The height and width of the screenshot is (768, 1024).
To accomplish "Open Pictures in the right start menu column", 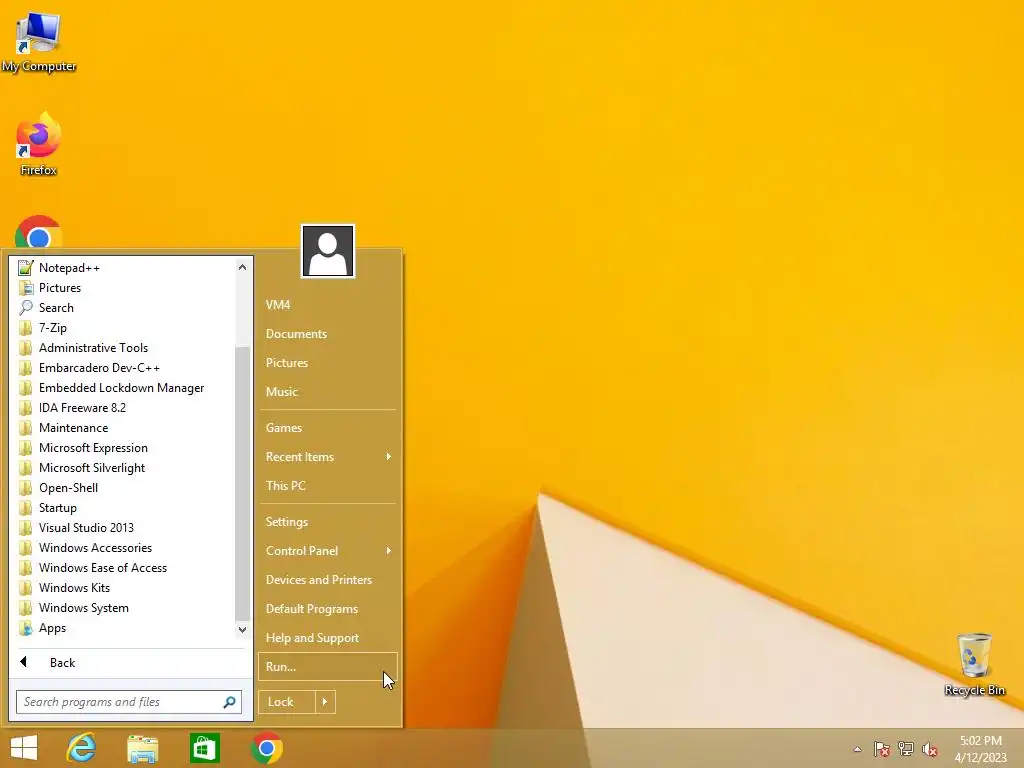I will [x=328, y=363].
